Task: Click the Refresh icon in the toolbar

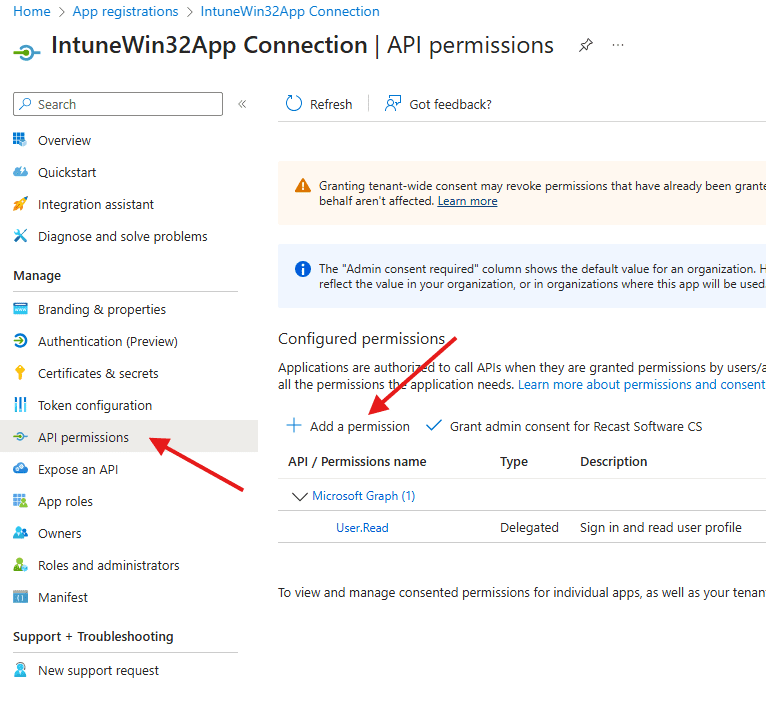Action: (x=294, y=104)
